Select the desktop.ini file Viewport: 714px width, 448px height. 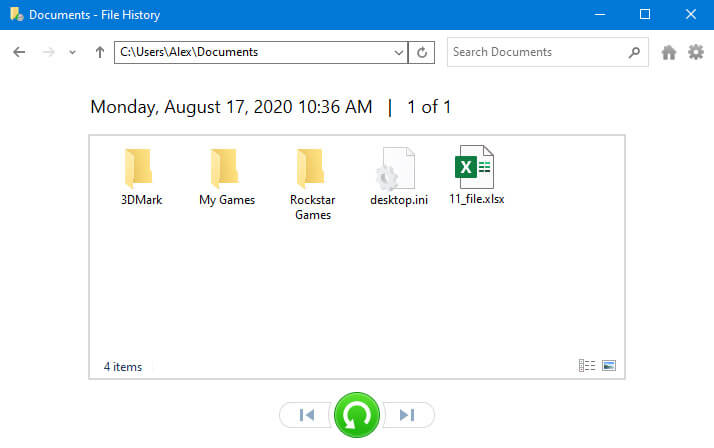pos(399,177)
